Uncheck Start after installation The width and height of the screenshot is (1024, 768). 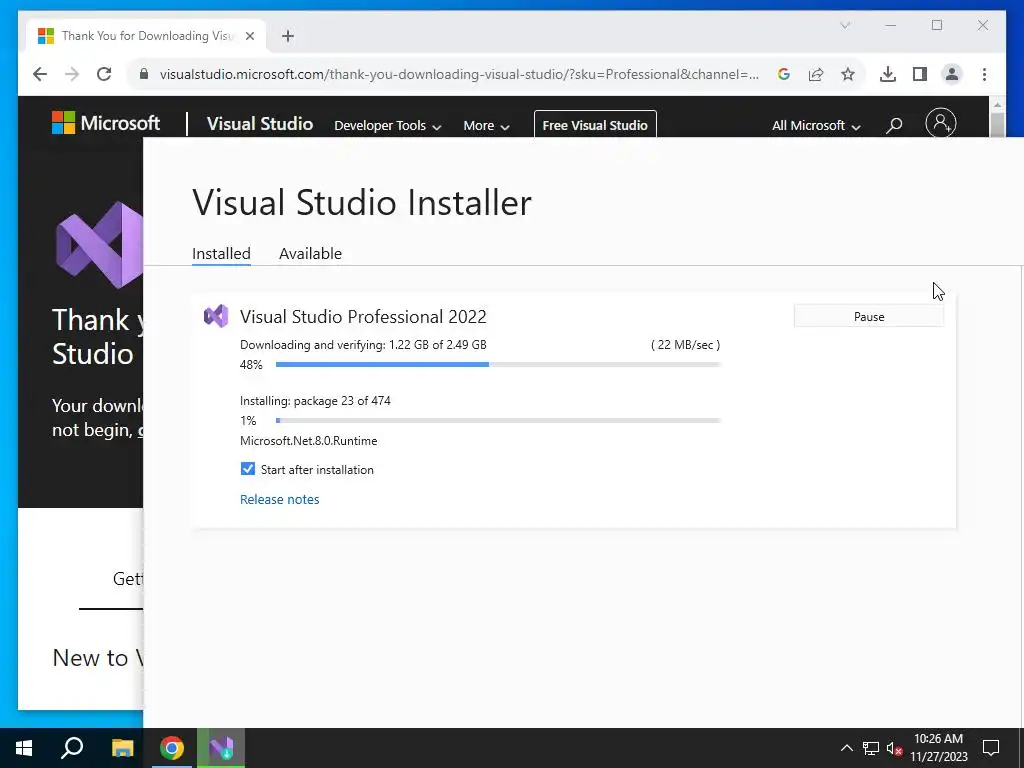click(248, 469)
